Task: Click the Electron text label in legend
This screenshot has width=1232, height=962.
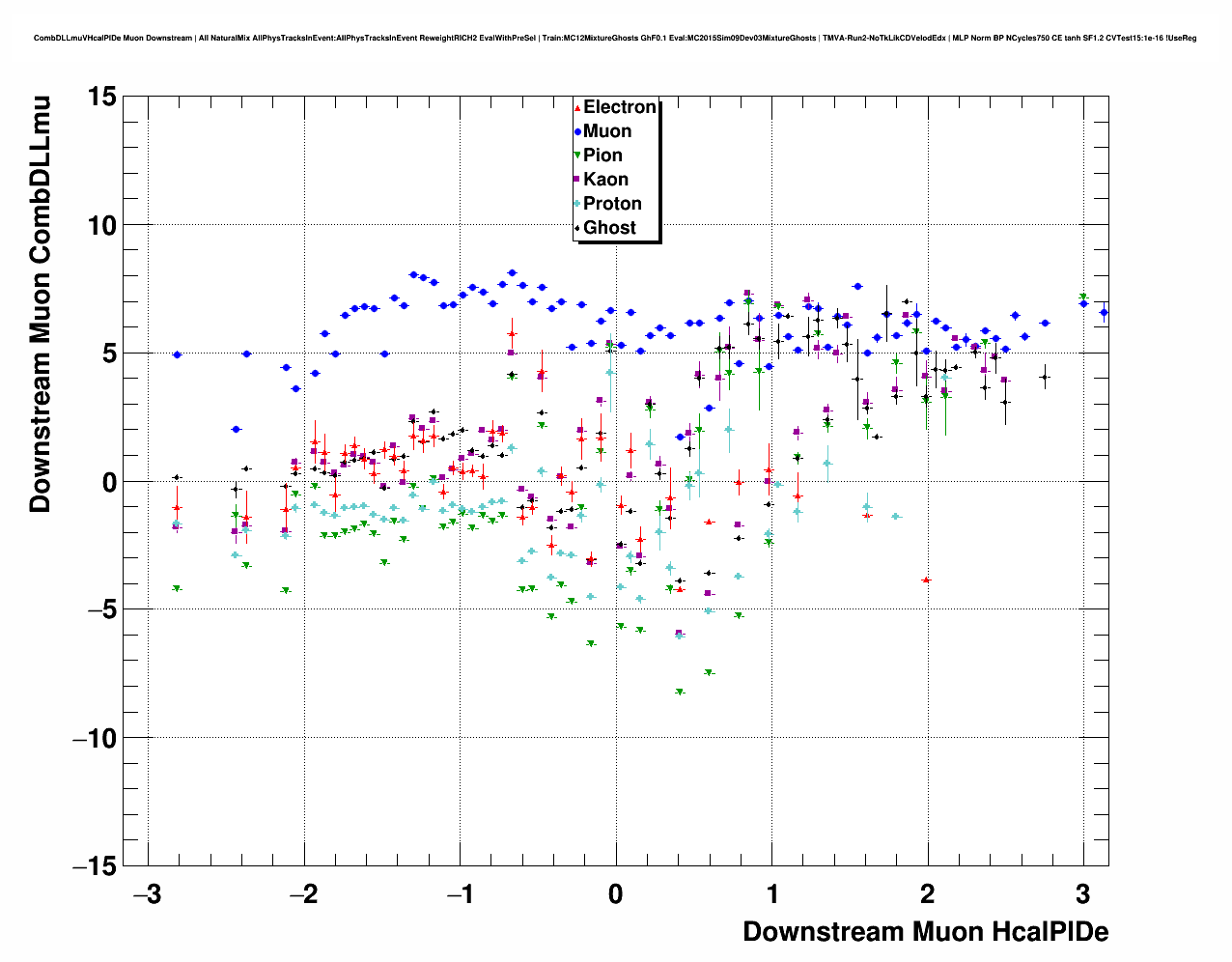Action: click(x=619, y=107)
